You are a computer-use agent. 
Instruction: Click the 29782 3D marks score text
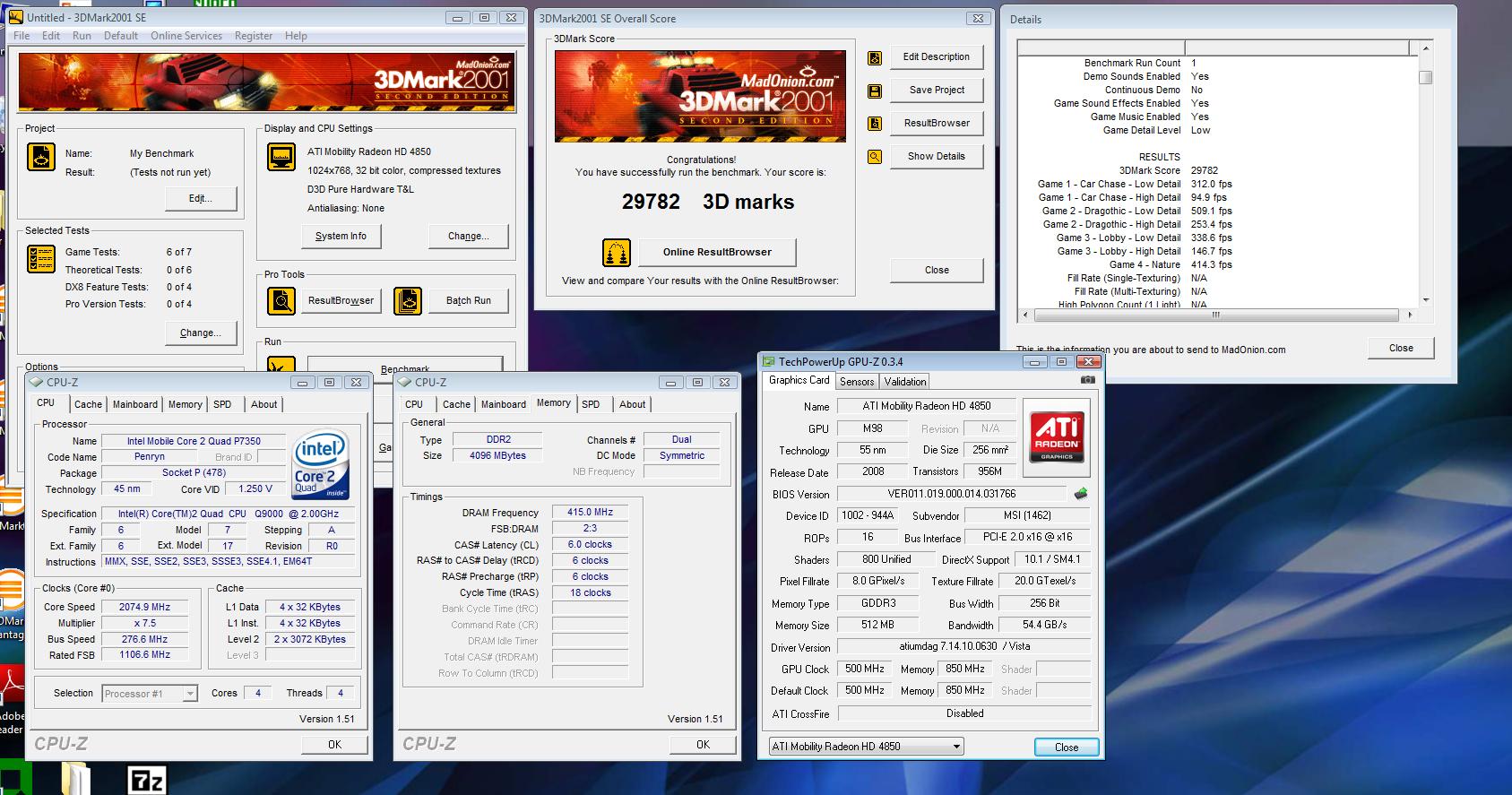[708, 203]
